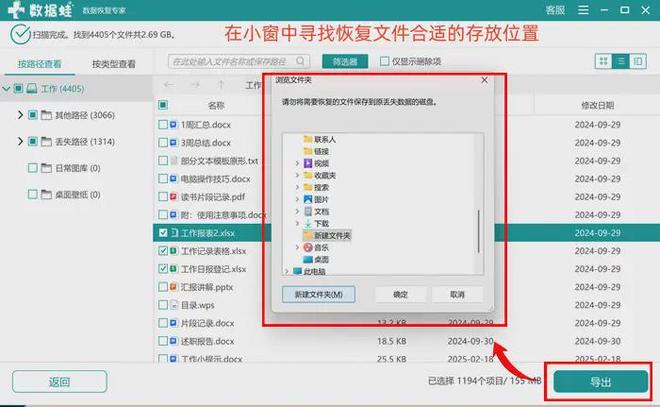
Task: Click the up-level navigation arrow
Action: [221, 85]
